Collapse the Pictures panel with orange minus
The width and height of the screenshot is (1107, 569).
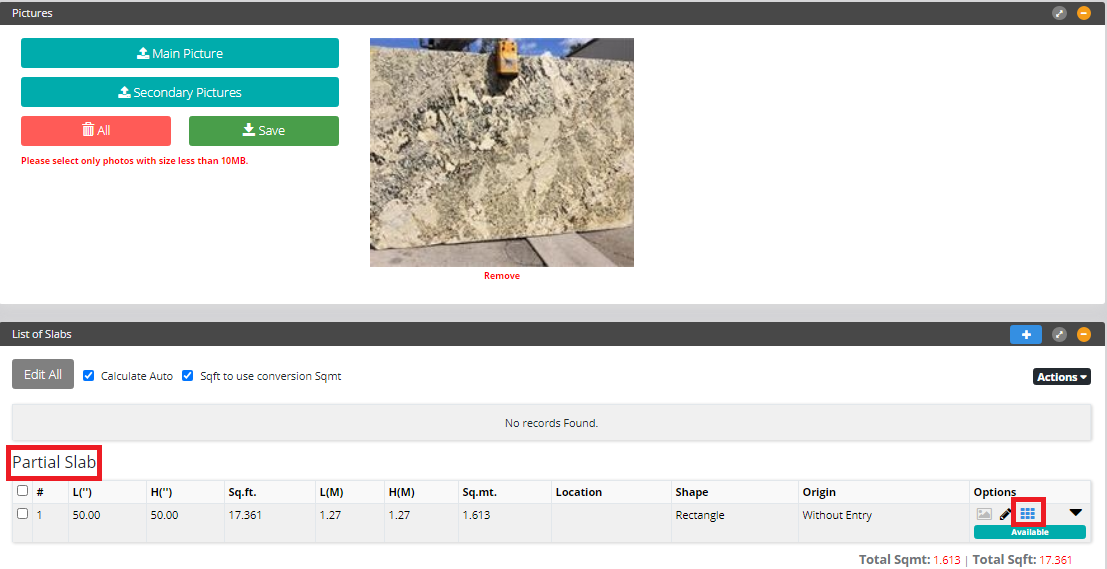tap(1084, 13)
